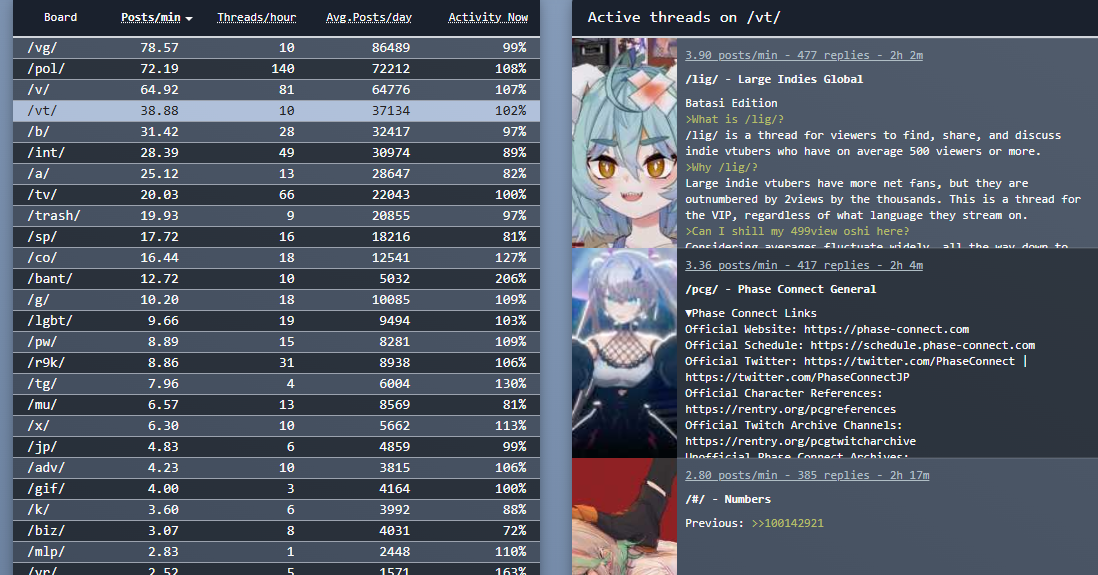Select the /g/ board row
The width and height of the screenshot is (1098, 575).
[x=277, y=300]
